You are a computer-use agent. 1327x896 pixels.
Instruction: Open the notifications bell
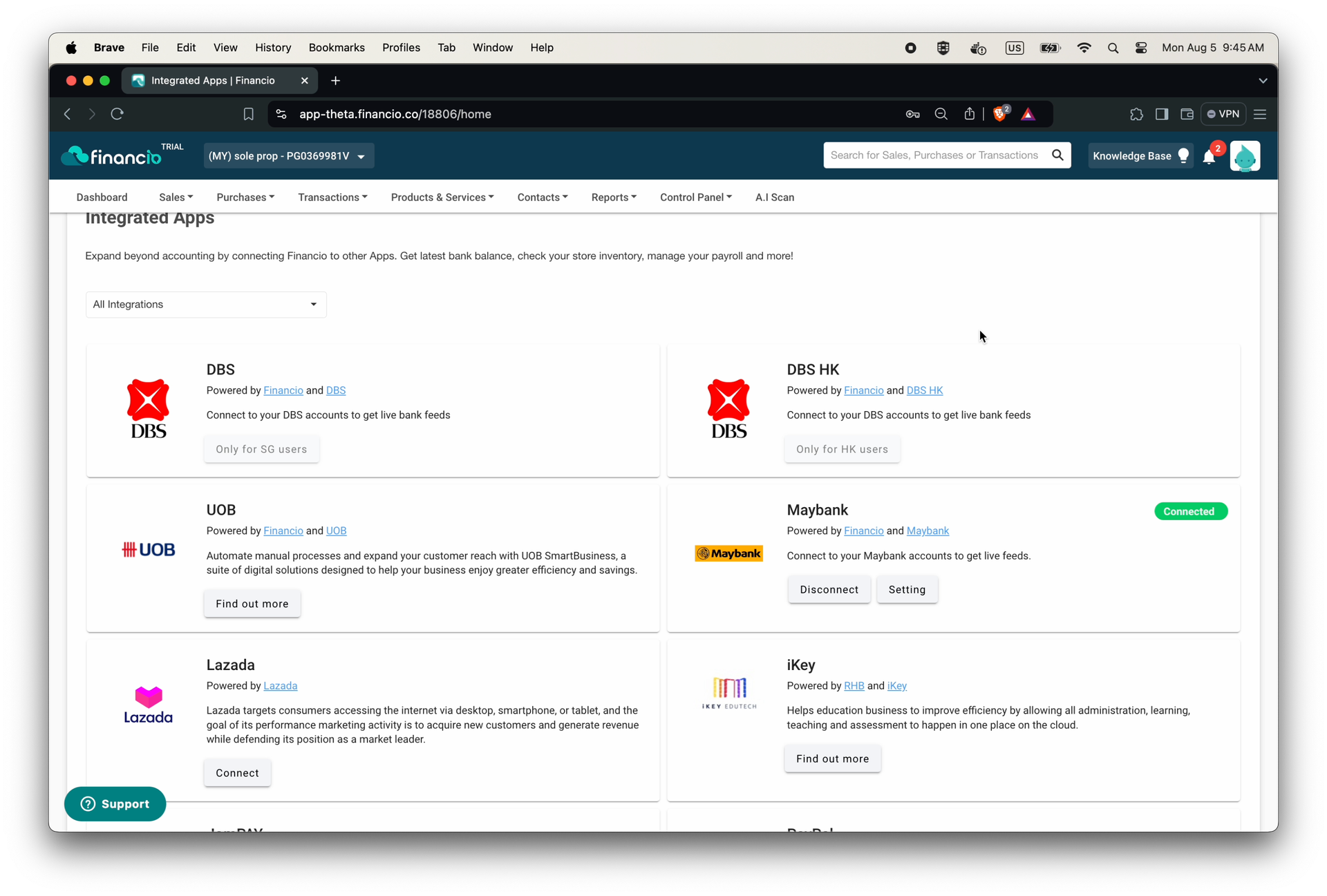[1209, 157]
